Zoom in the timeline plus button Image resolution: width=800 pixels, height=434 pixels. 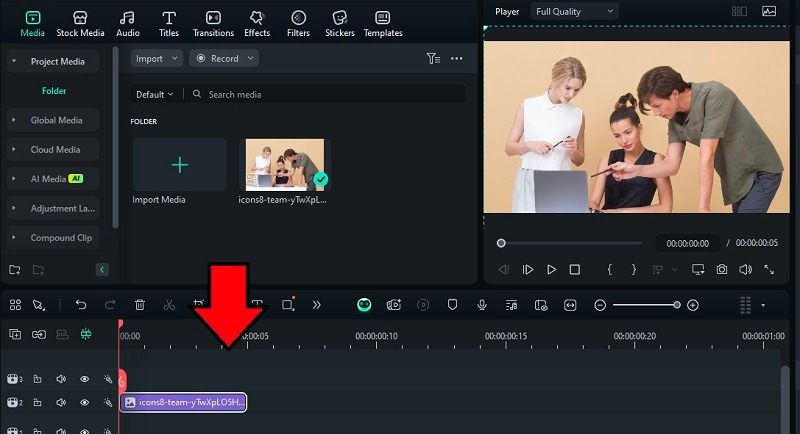pyautogui.click(x=692, y=305)
